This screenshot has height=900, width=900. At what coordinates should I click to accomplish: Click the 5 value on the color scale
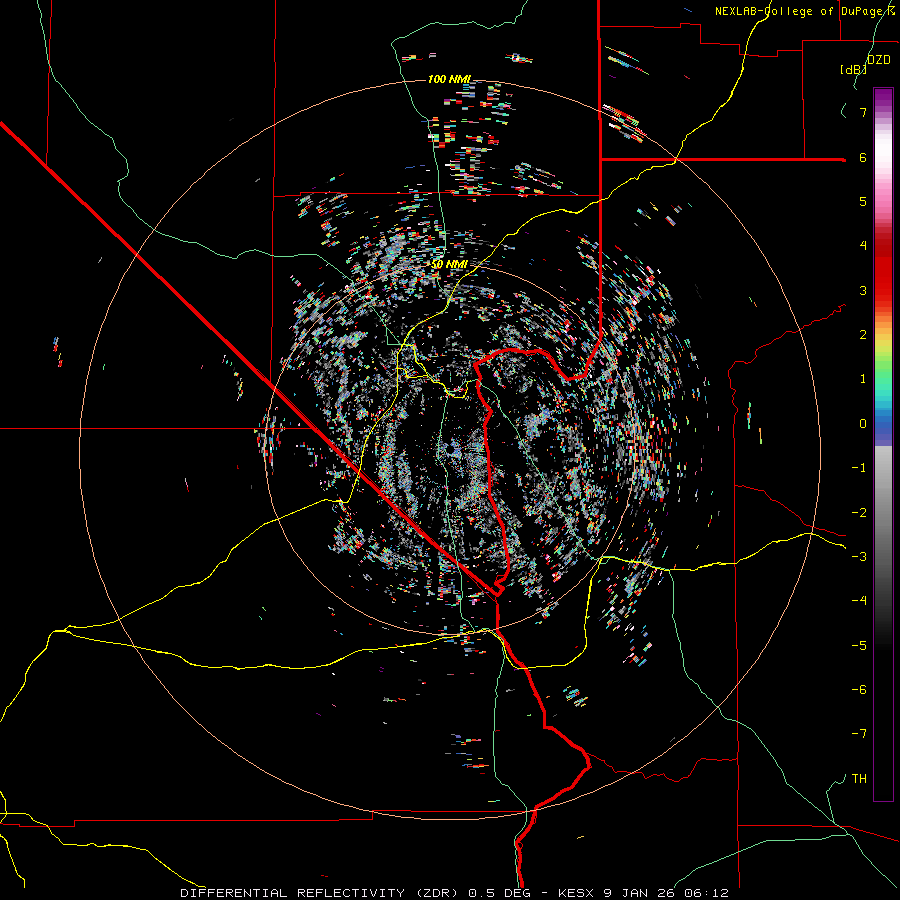[863, 201]
